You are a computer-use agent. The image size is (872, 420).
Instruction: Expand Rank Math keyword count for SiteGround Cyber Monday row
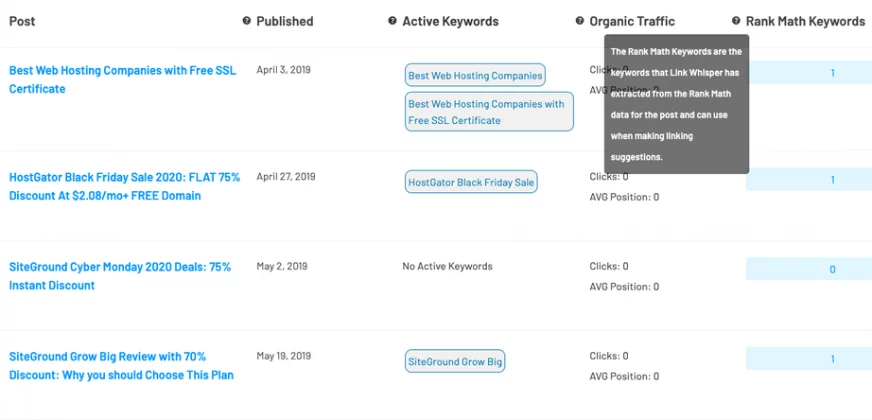[809, 269]
